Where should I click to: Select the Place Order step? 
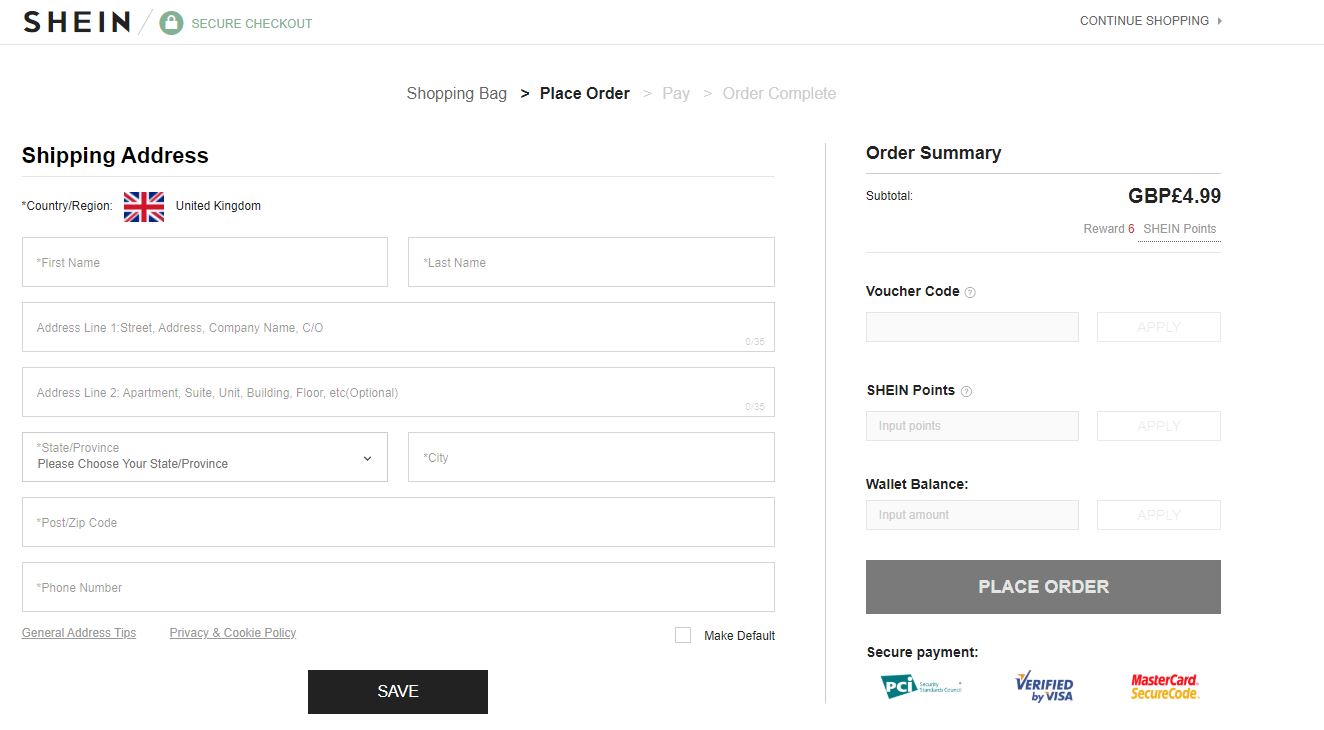pyautogui.click(x=585, y=94)
